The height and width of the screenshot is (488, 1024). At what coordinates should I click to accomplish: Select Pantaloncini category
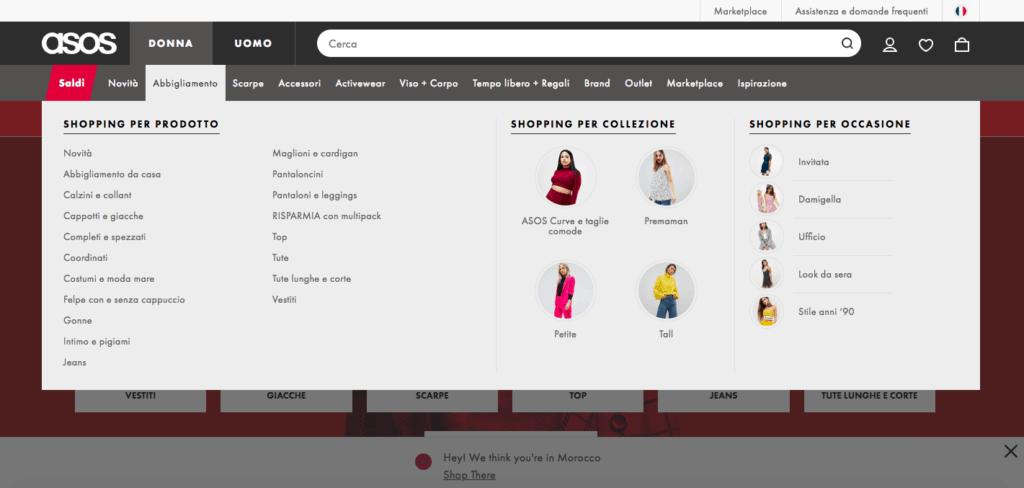[x=298, y=174]
